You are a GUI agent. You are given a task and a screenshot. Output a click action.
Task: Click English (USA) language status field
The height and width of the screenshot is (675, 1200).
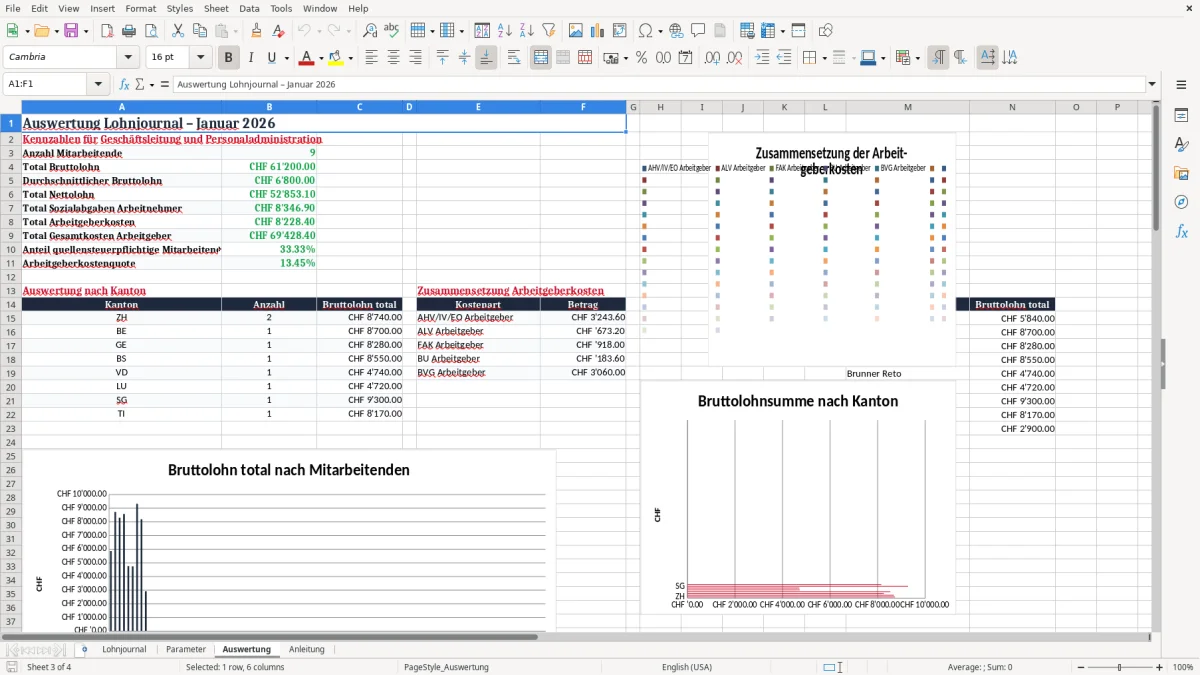687,667
